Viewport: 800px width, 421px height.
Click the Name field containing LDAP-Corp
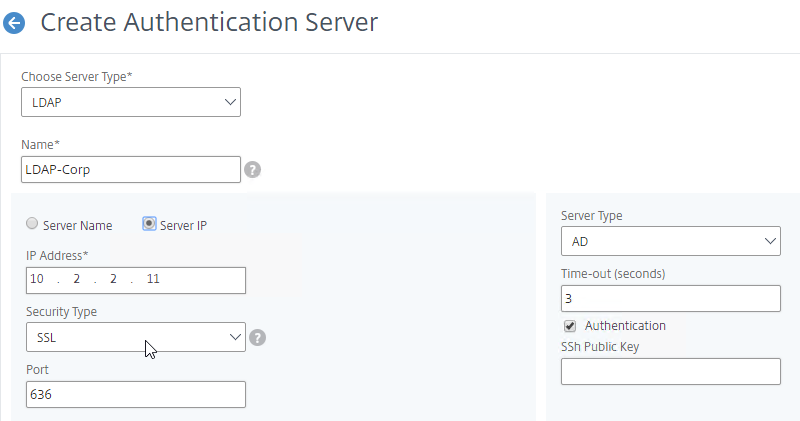131,169
